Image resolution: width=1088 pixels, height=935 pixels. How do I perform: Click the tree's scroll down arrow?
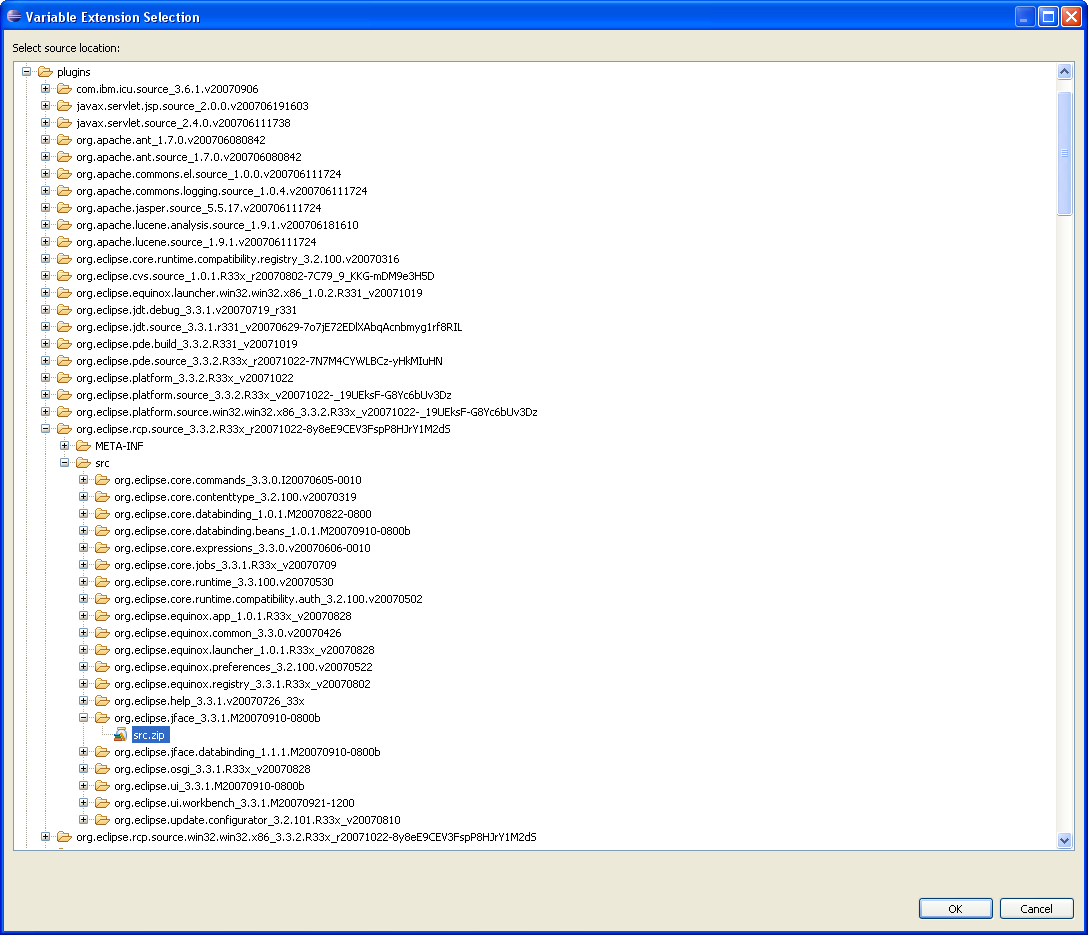1064,841
